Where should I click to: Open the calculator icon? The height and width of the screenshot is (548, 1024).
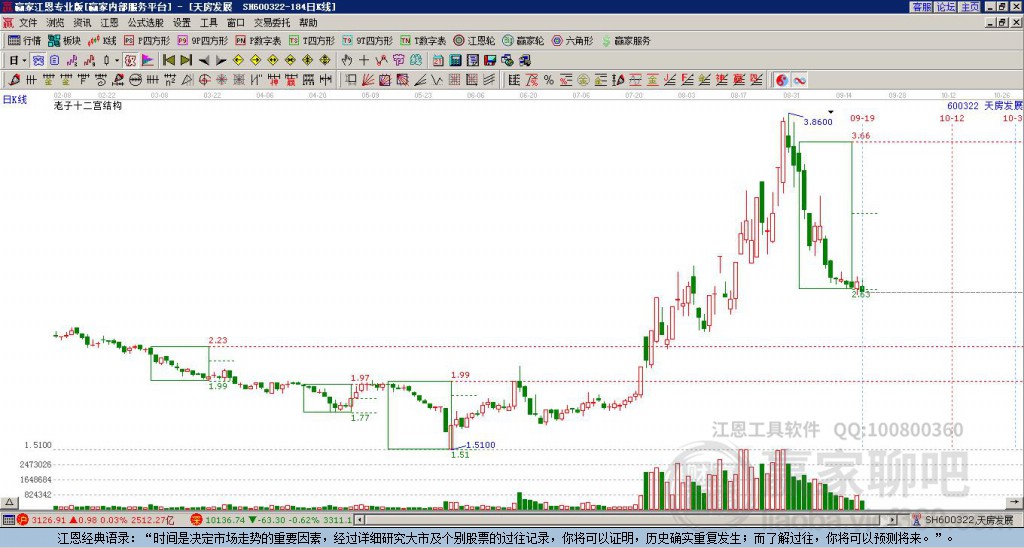(x=455, y=60)
